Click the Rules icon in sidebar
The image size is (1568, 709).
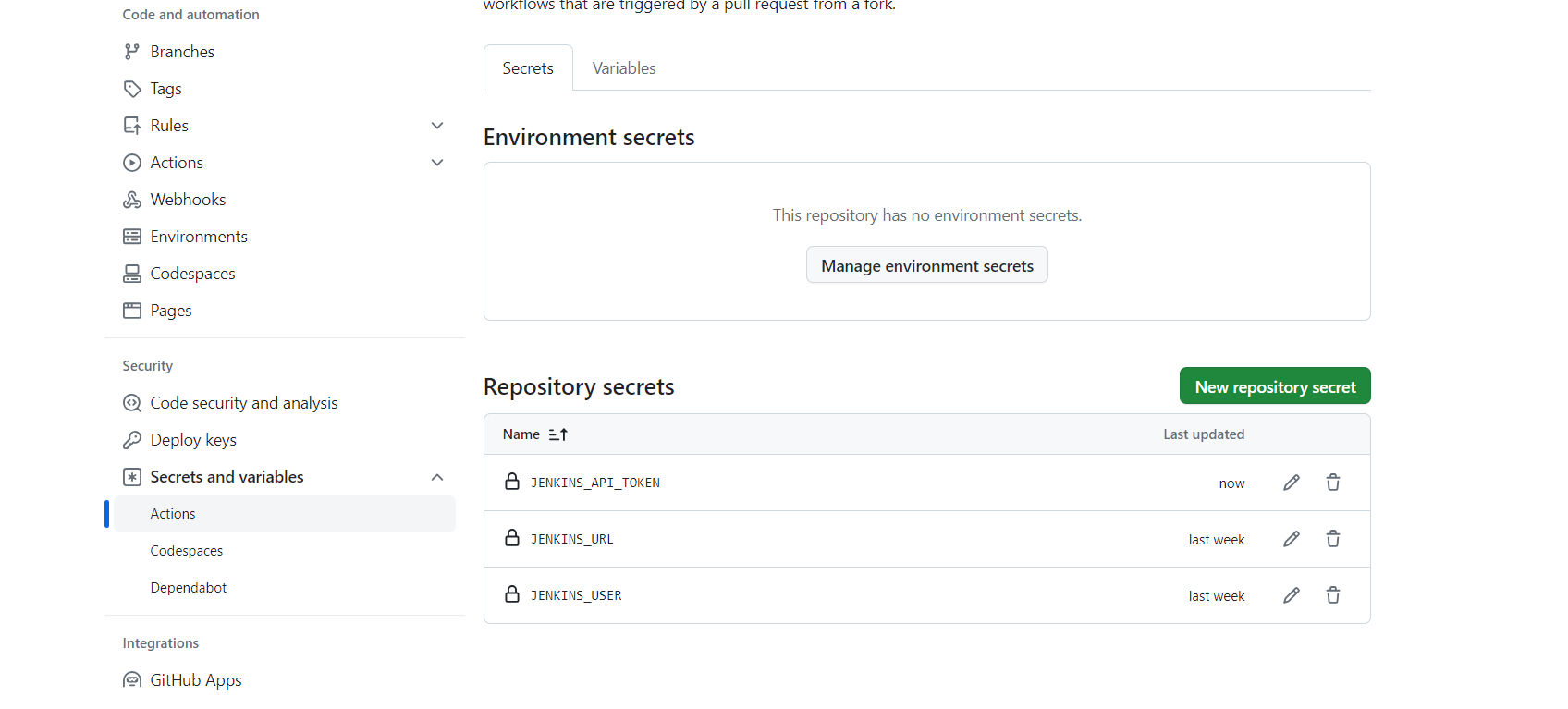pos(132,126)
